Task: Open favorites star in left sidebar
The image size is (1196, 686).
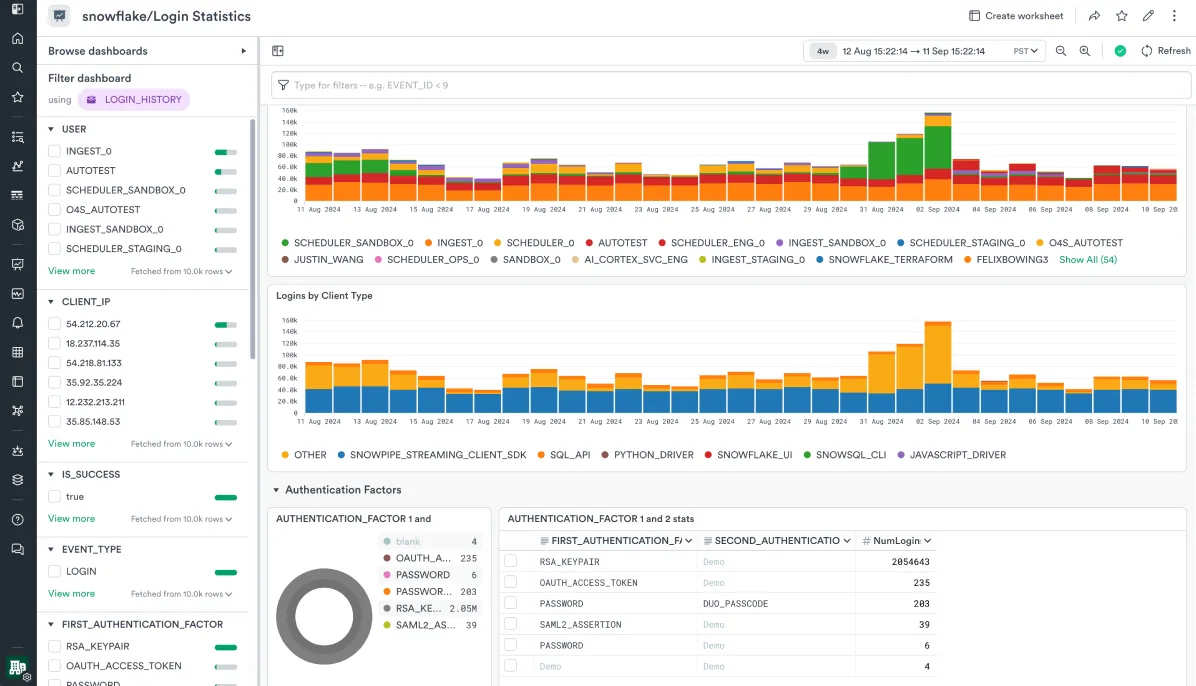Action: pos(18,97)
